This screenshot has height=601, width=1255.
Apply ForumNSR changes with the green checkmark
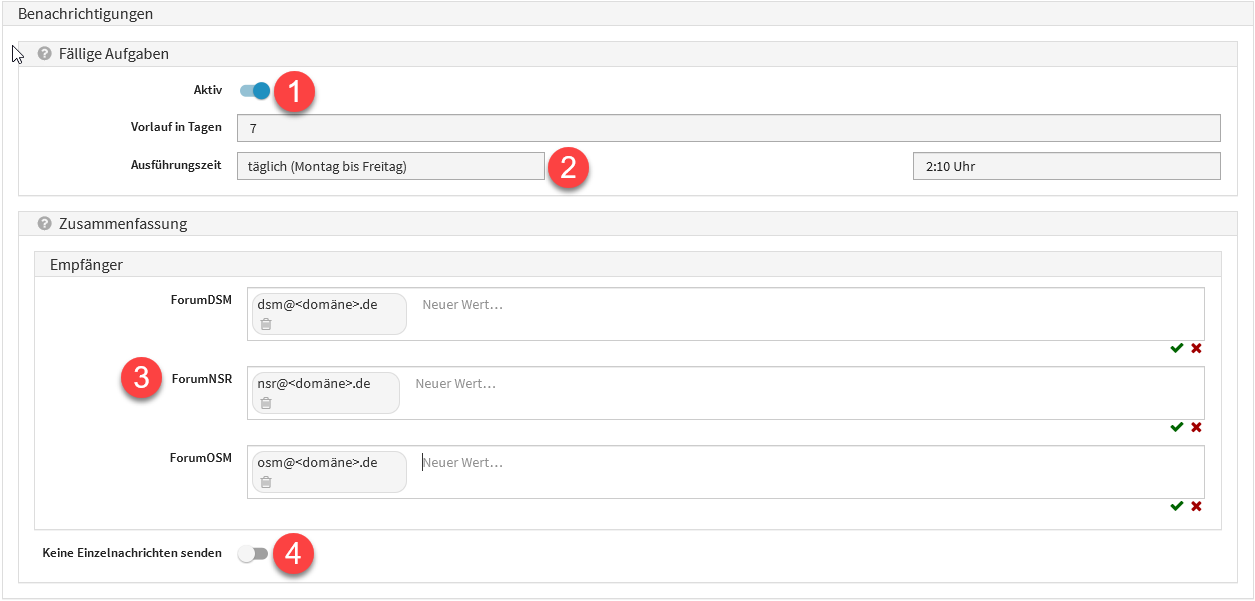[x=1177, y=427]
